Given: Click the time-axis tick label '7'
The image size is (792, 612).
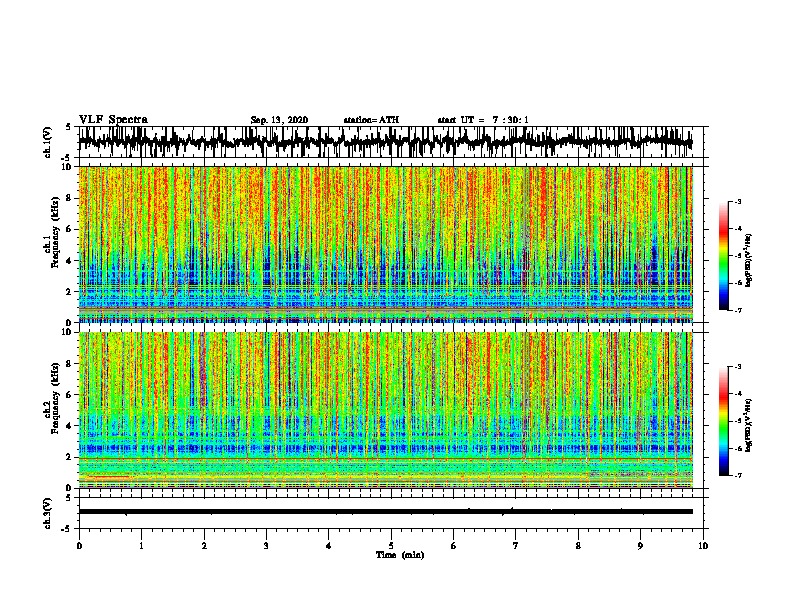Looking at the screenshot, I should click(516, 545).
